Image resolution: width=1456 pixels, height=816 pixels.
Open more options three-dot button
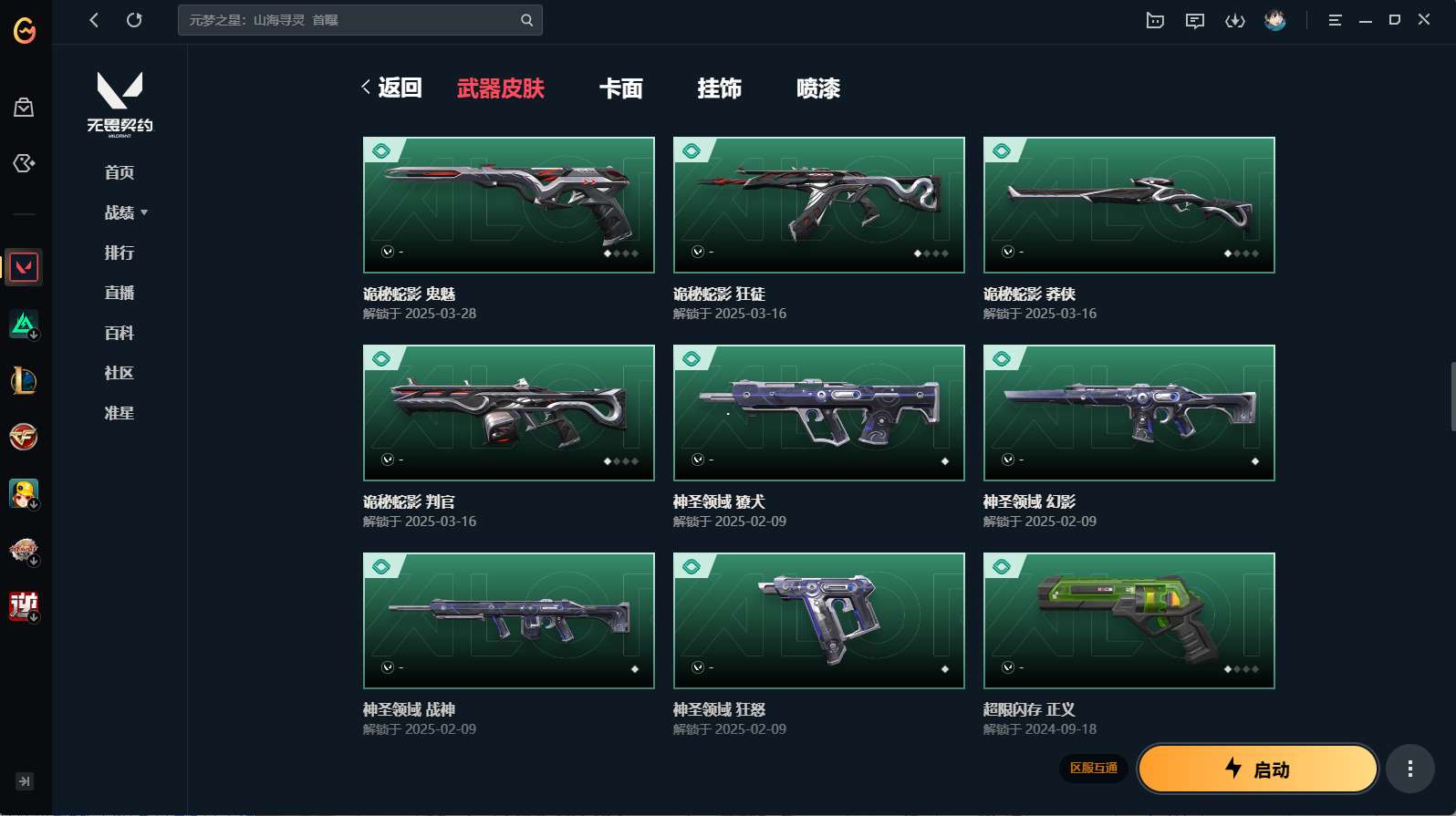pos(1409,769)
